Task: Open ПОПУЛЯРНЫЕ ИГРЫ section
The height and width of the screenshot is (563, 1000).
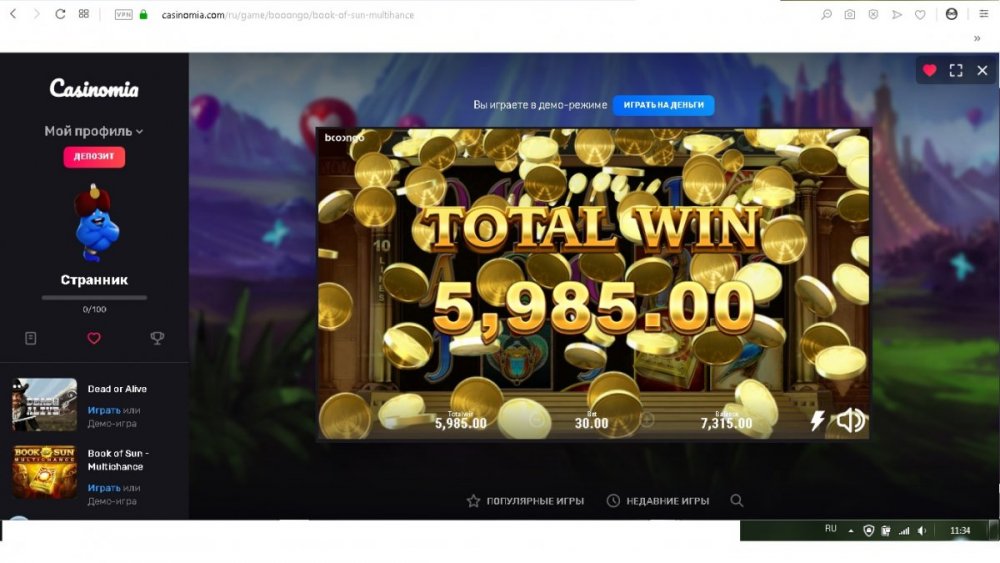Action: pos(526,501)
